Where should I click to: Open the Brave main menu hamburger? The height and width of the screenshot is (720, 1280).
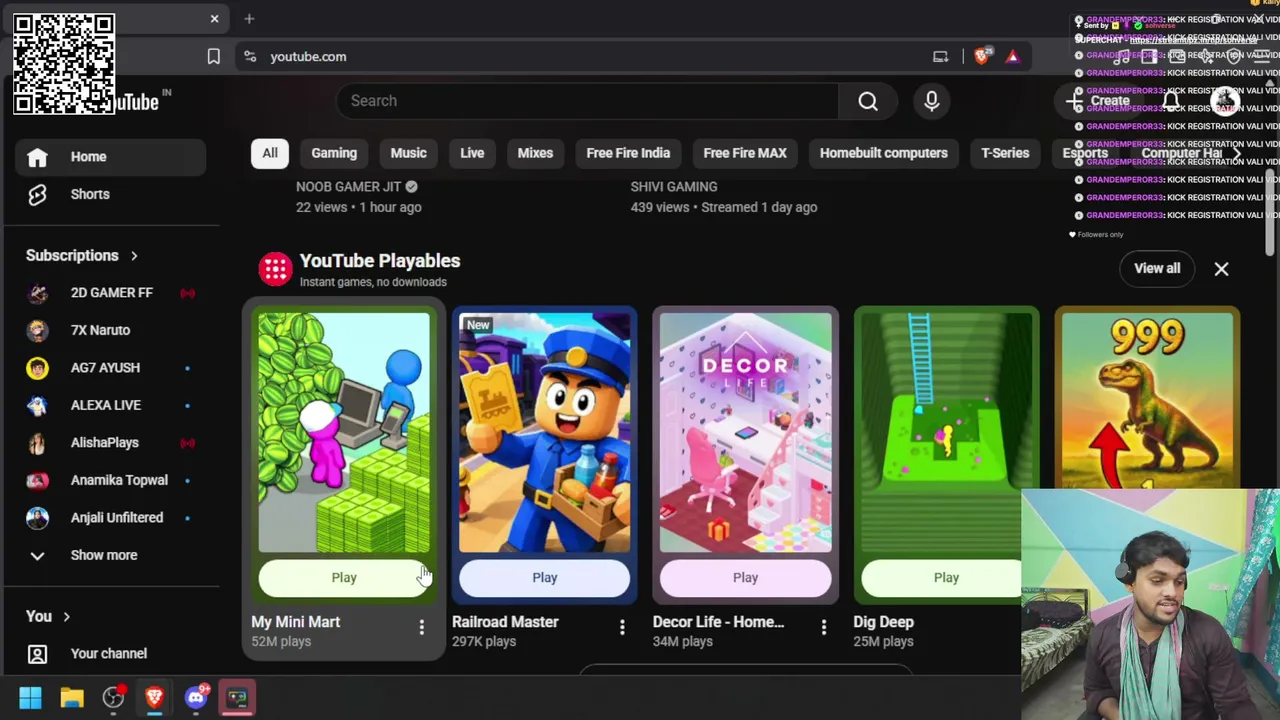click(x=1262, y=57)
